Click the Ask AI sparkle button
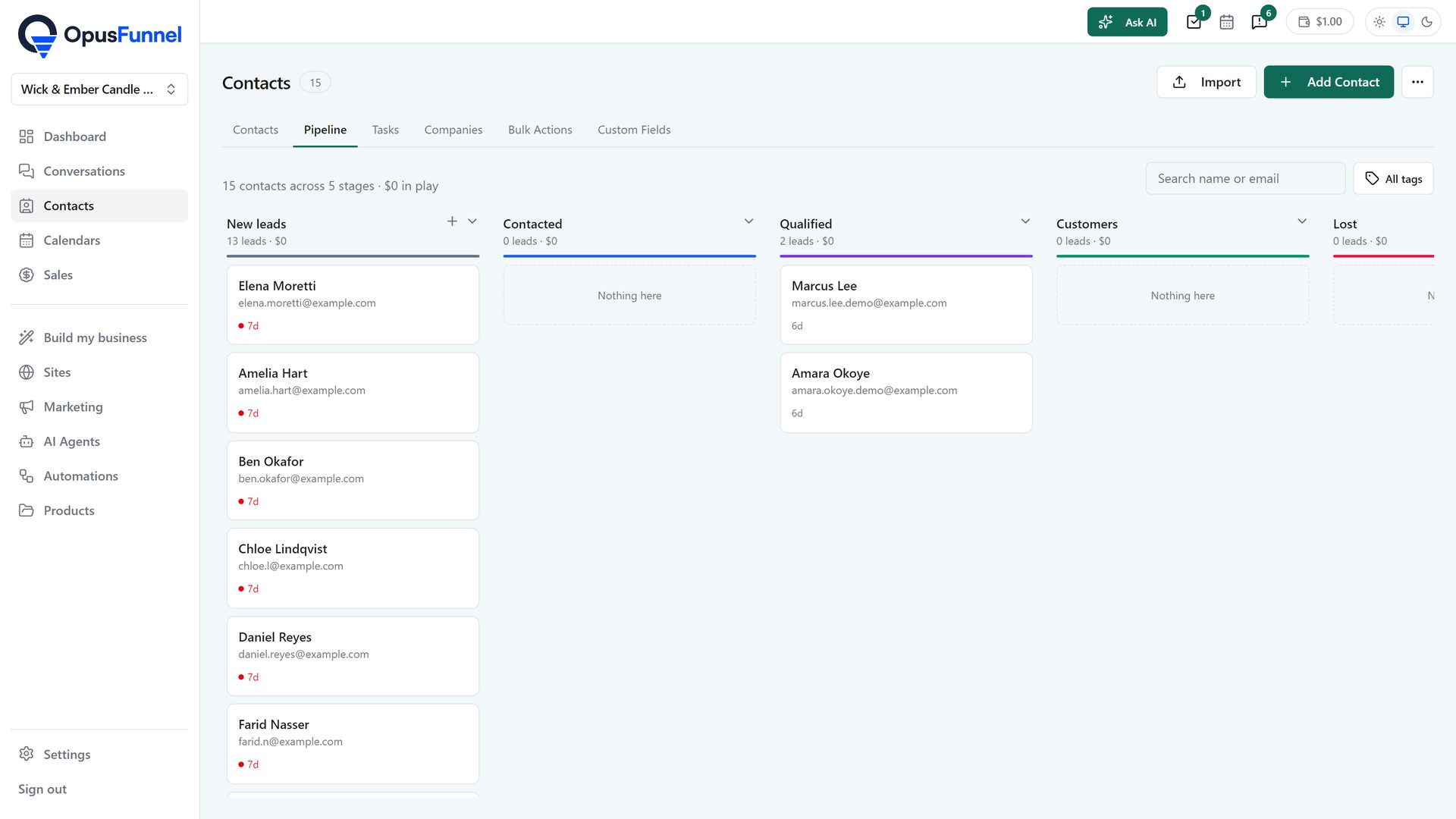 tap(1127, 22)
